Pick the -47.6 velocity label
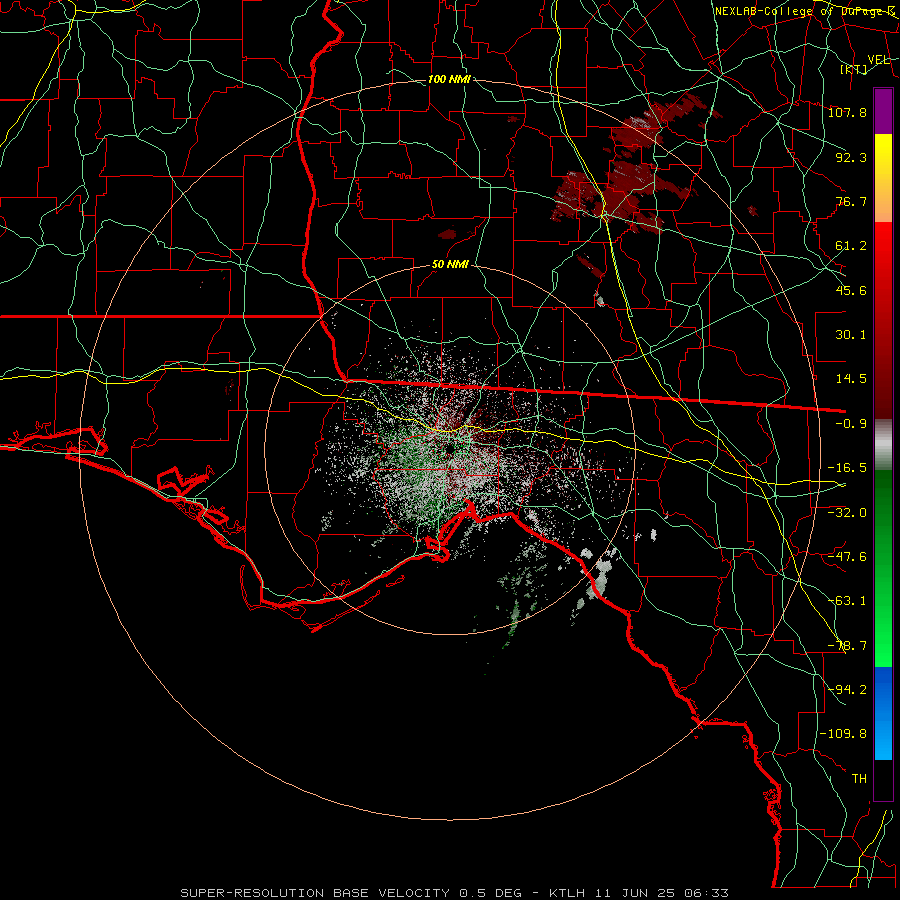This screenshot has width=900, height=900. [x=847, y=557]
